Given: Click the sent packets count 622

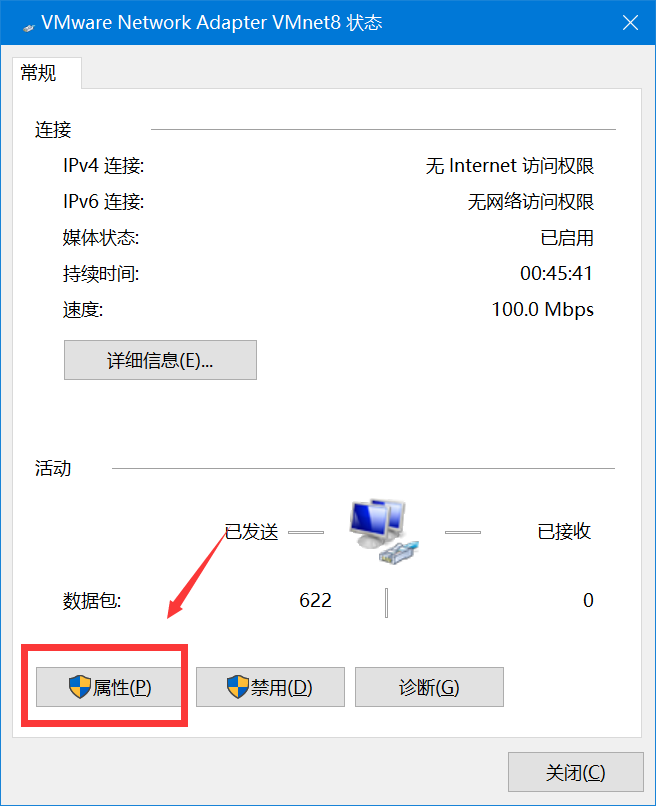Looking at the screenshot, I should coord(315,600).
